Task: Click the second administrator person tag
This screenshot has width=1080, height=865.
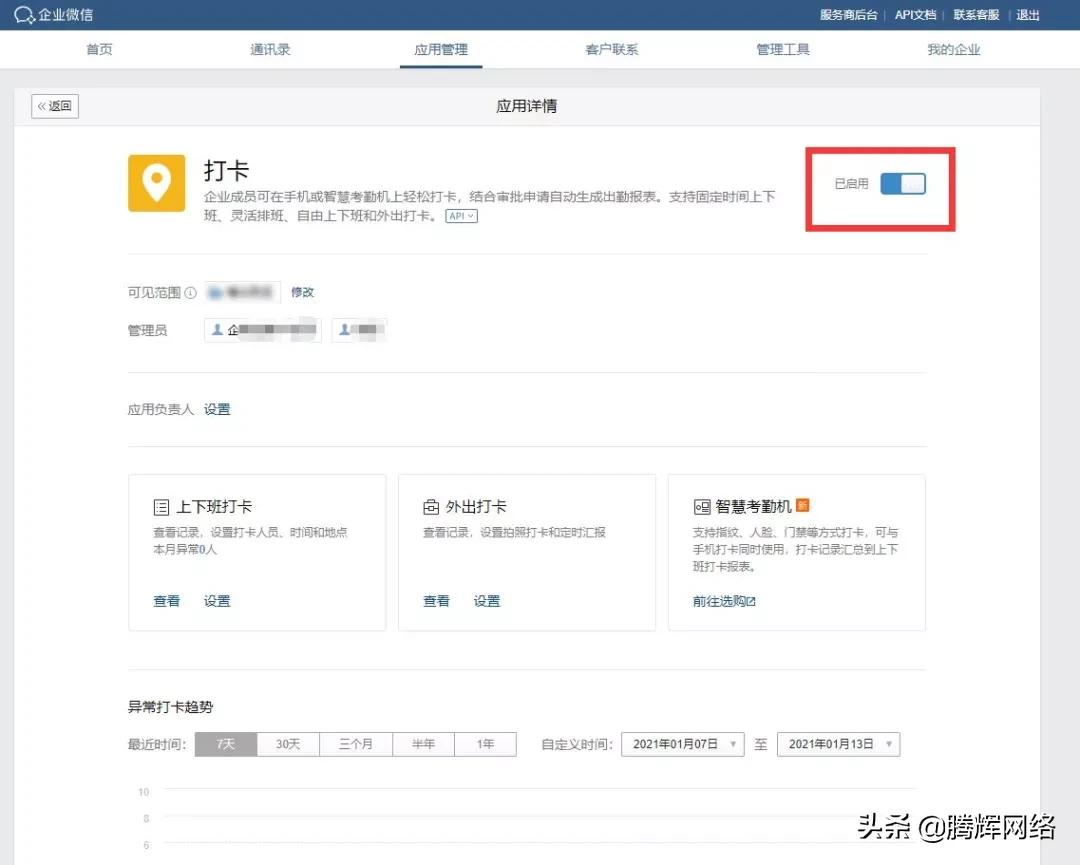Action: (x=359, y=330)
